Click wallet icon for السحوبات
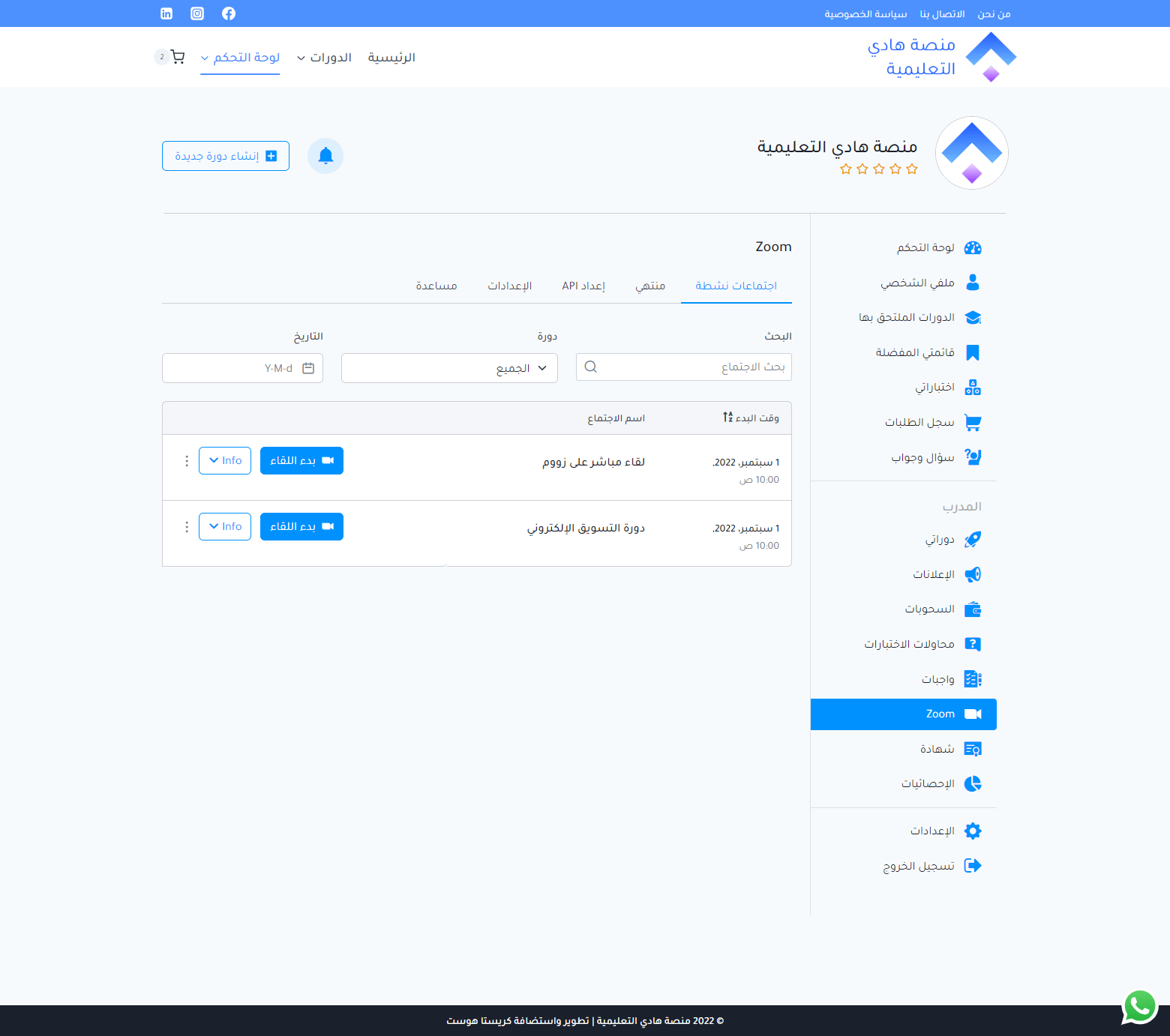Image resolution: width=1170 pixels, height=1036 pixels. click(973, 609)
